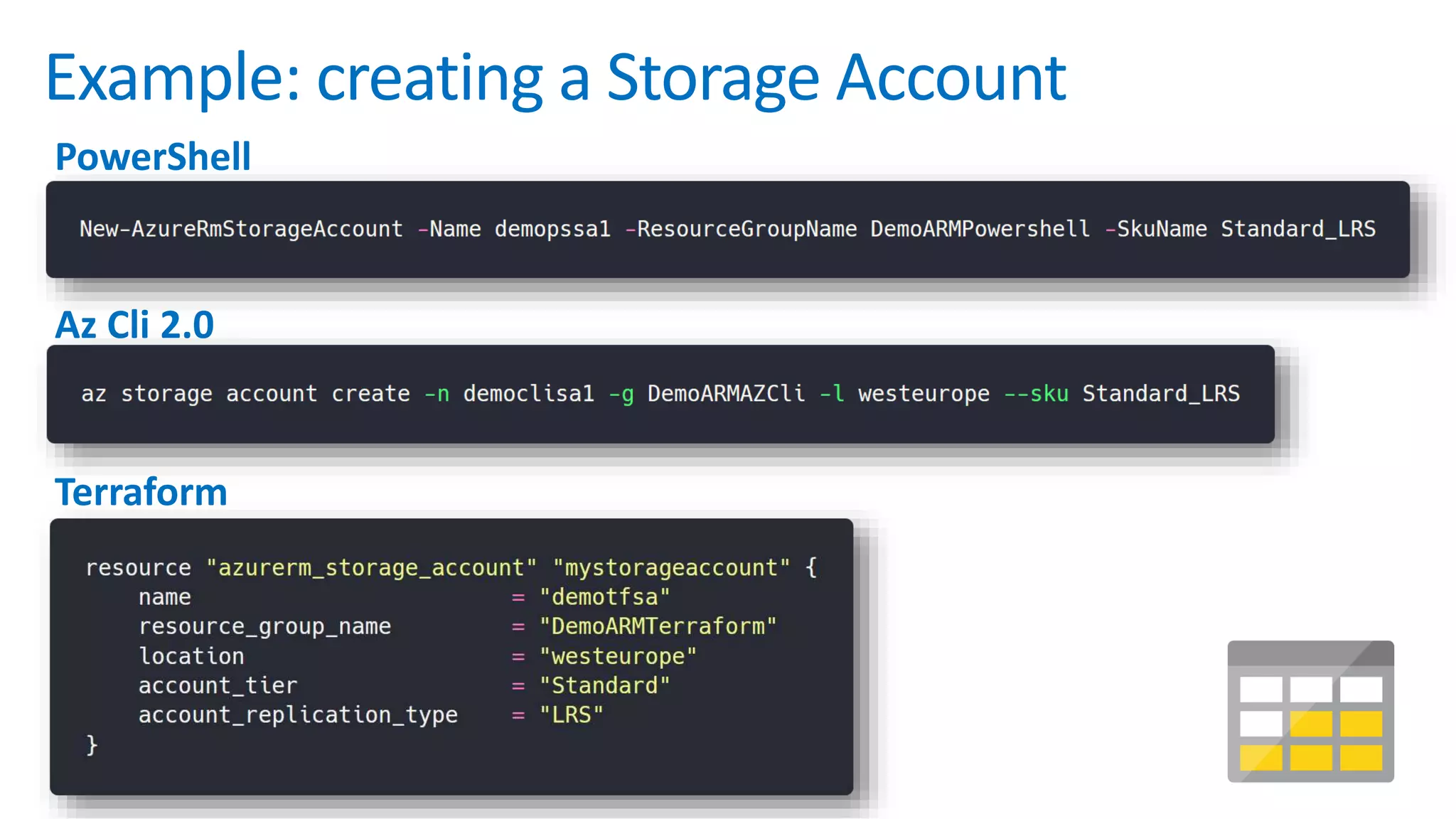Image resolution: width=1456 pixels, height=819 pixels.
Task: Click the slide title 'Example: creating a Storage Account'
Action: pyautogui.click(x=555, y=78)
